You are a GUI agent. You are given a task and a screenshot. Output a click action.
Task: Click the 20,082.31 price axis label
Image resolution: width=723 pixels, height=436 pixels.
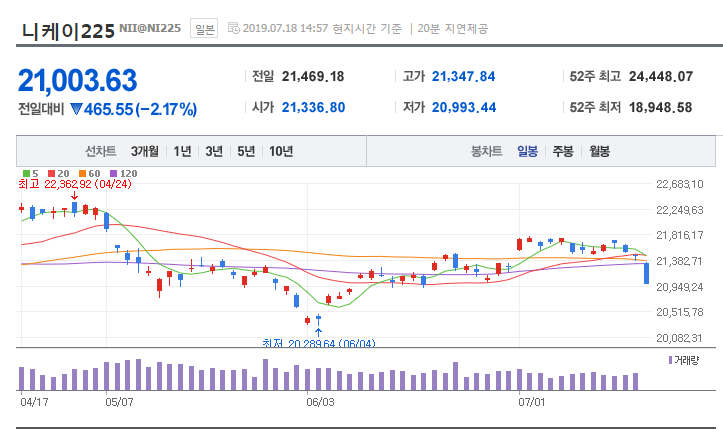[x=680, y=338]
